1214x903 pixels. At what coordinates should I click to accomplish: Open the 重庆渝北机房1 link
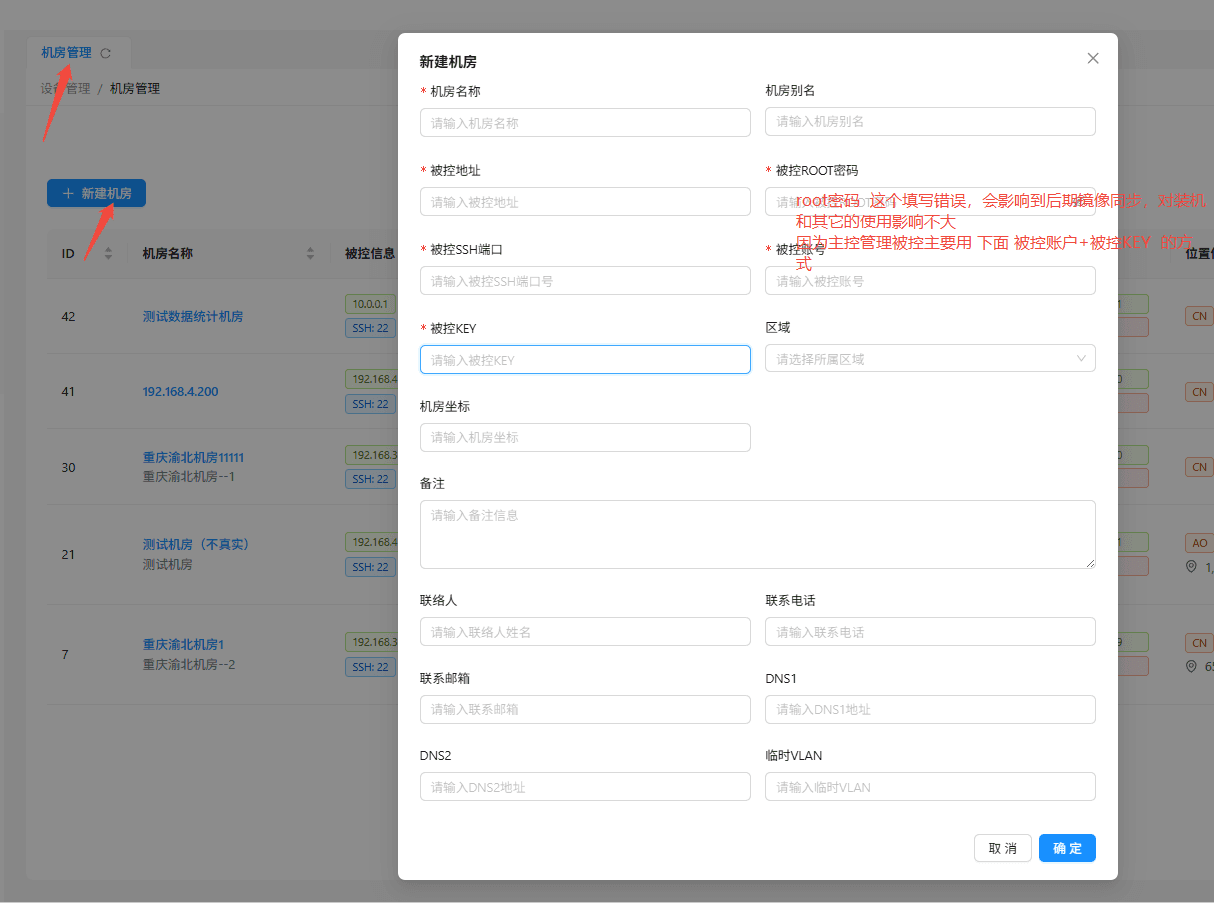(184, 644)
